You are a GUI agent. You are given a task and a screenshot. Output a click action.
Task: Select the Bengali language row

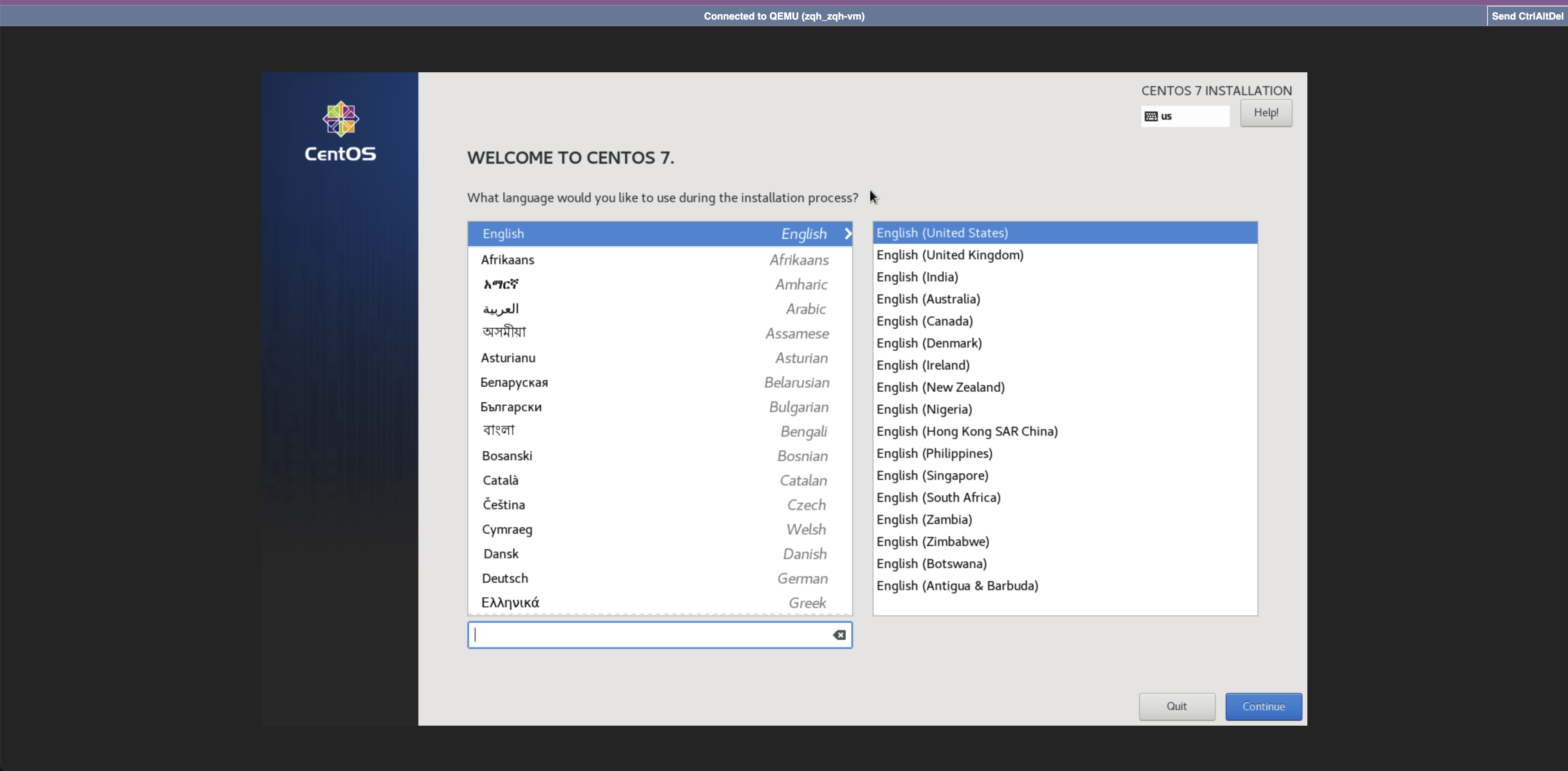tap(660, 431)
